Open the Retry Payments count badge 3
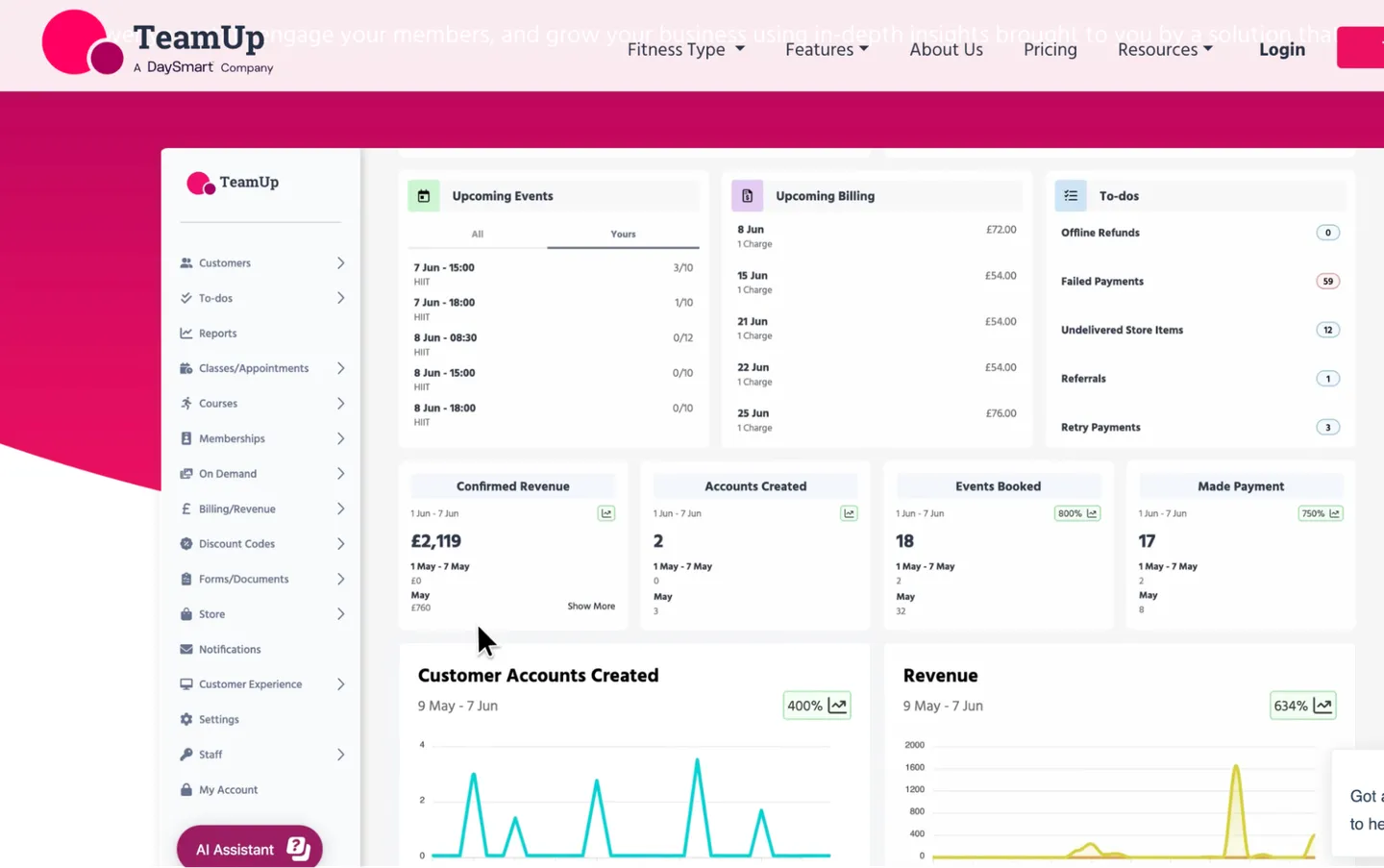Screen dimensions: 1384x868 coord(1328,428)
